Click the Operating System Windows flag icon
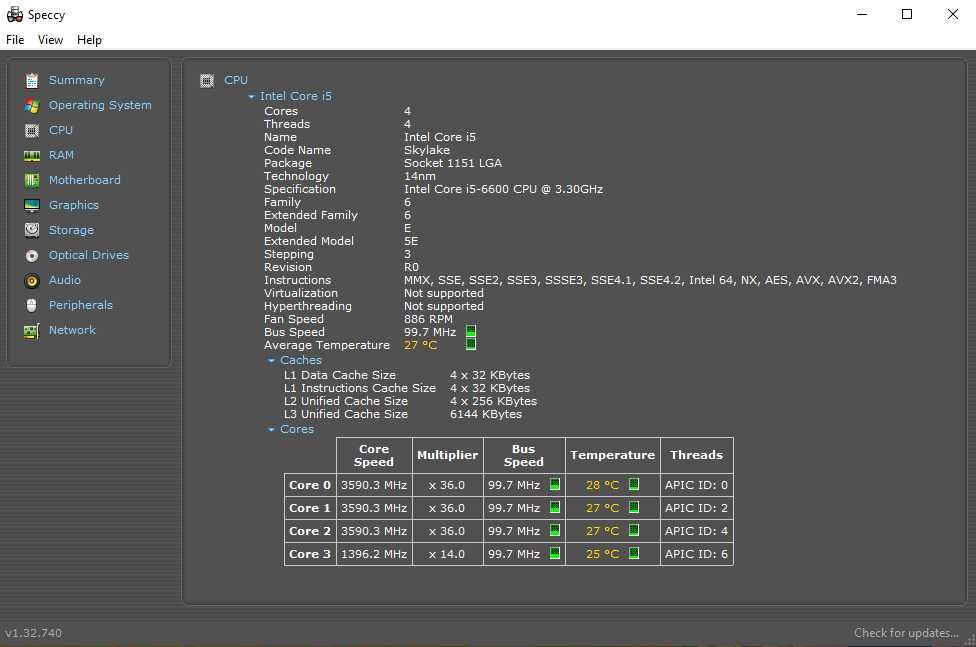 (32, 105)
